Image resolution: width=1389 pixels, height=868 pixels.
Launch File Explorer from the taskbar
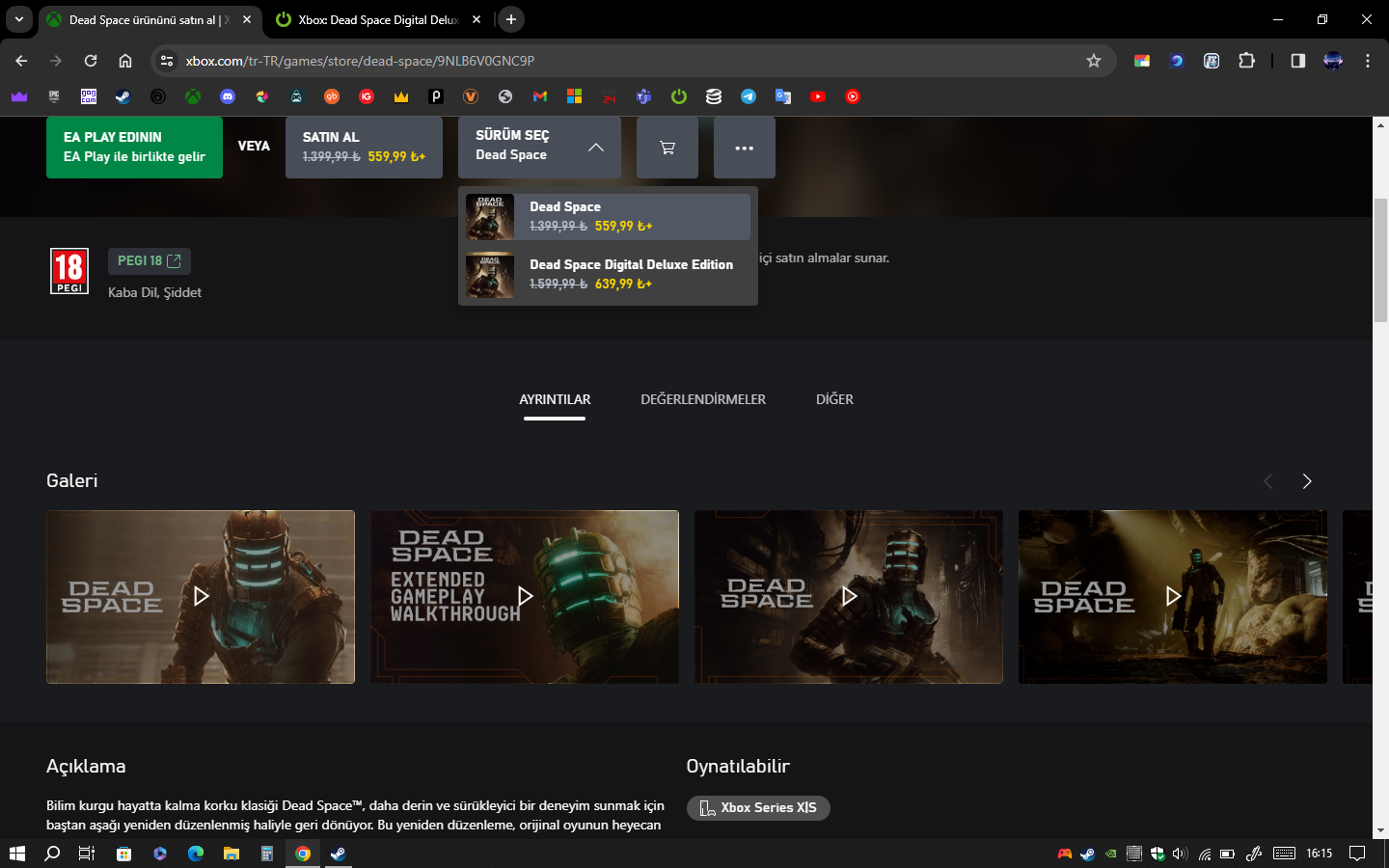[231, 854]
